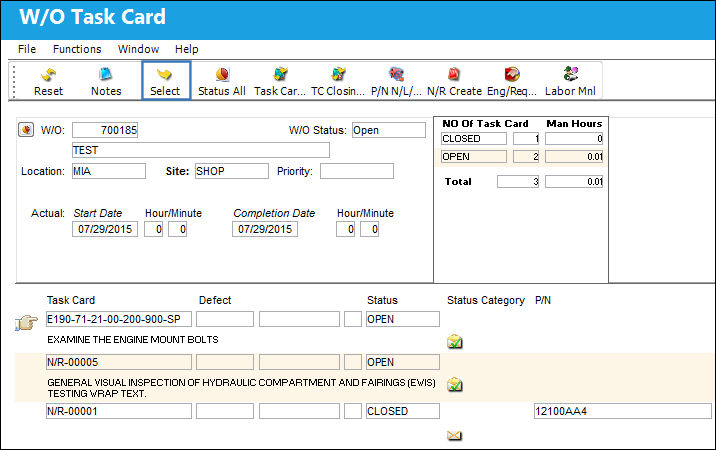This screenshot has height=450, width=716.
Task: Click the envelope icon for N/R-00001
Action: tap(454, 435)
